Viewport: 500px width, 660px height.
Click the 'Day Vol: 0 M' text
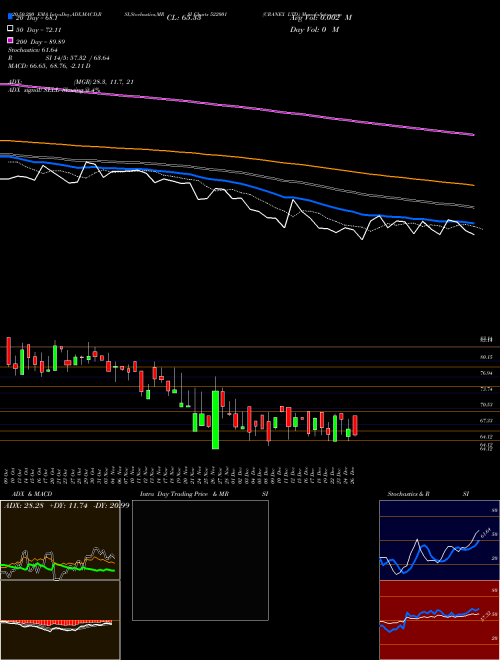pos(314,29)
